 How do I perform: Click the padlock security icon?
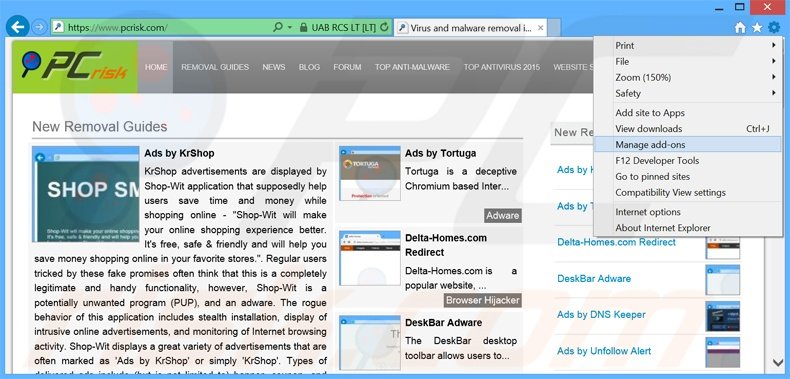(303, 27)
